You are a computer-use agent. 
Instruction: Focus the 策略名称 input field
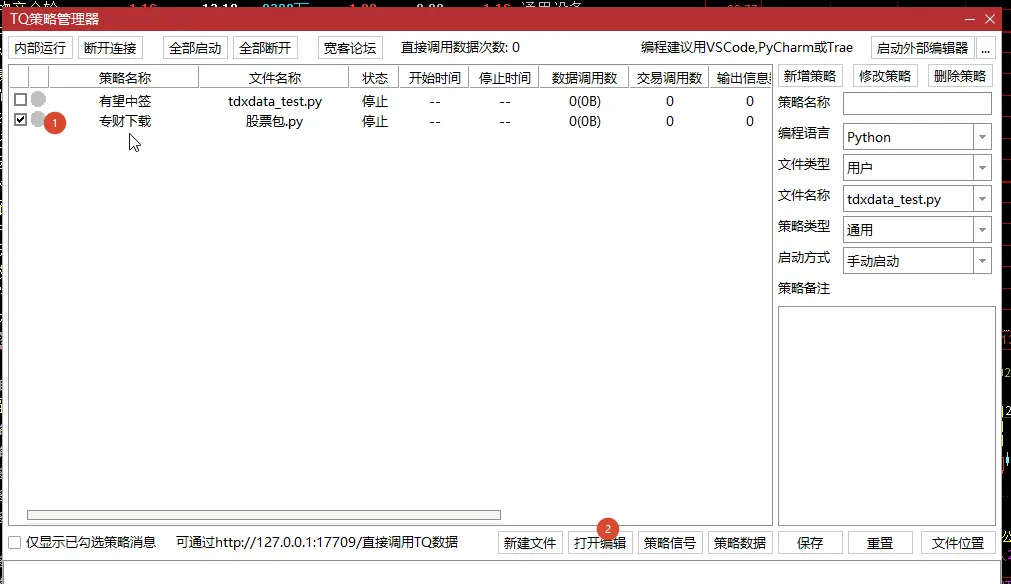(917, 103)
